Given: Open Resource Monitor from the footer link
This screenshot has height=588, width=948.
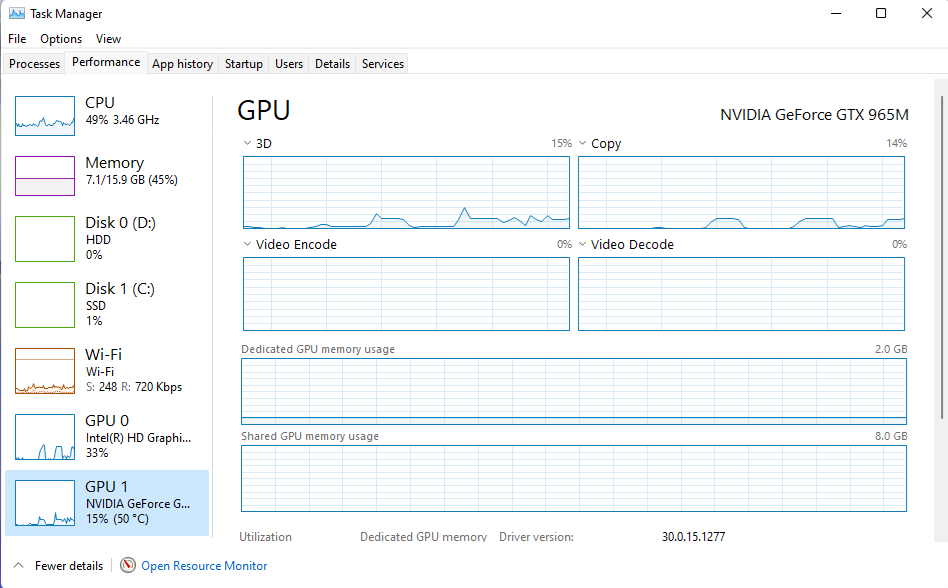Looking at the screenshot, I should click(203, 565).
